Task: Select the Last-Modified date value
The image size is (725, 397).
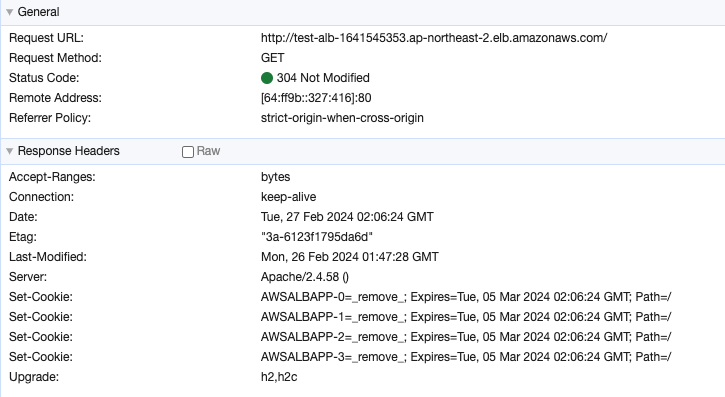Action: (x=350, y=257)
